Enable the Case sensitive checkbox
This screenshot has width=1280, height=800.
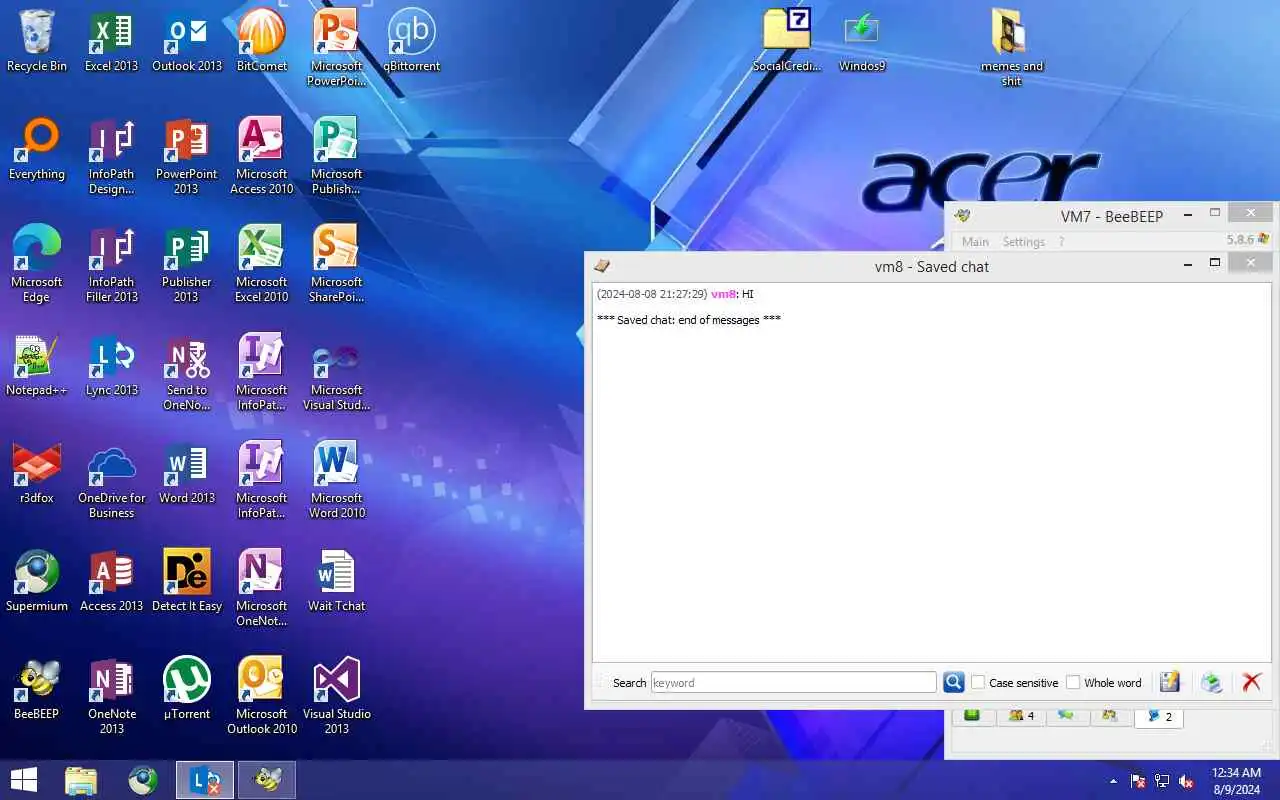point(978,682)
